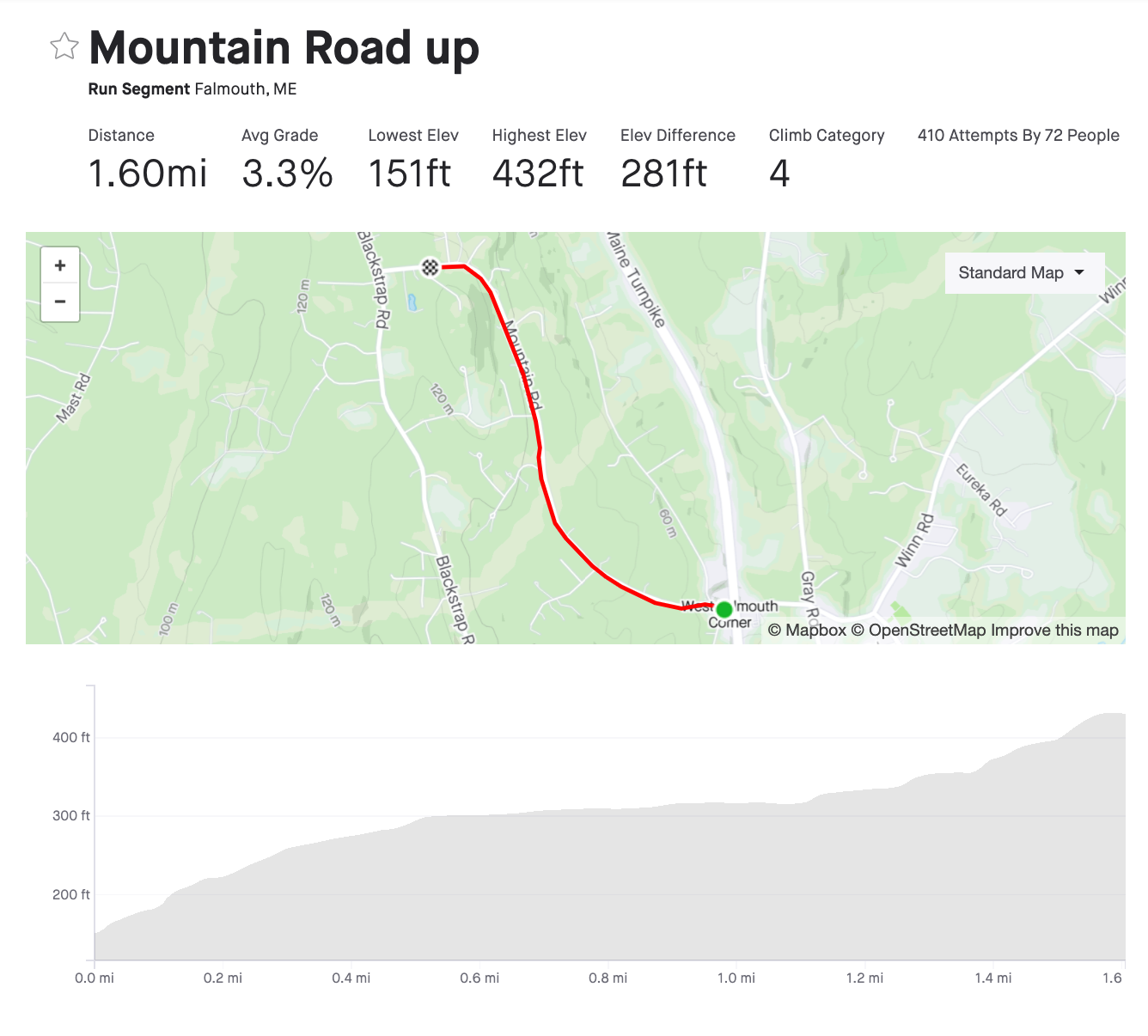The width and height of the screenshot is (1148, 1036).
Task: Star the Mountain Road up segment
Action: pos(64,46)
